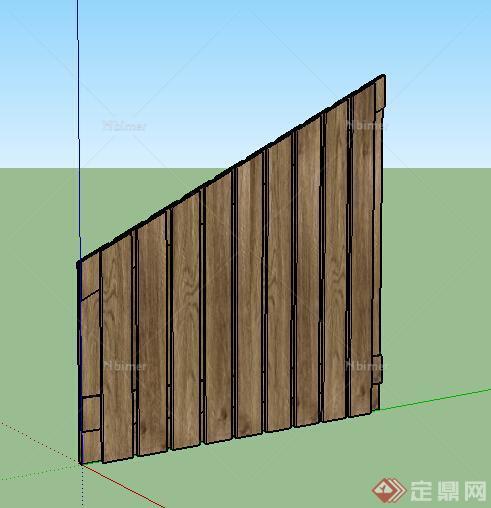Click the top-right corner block of fence

380,93
